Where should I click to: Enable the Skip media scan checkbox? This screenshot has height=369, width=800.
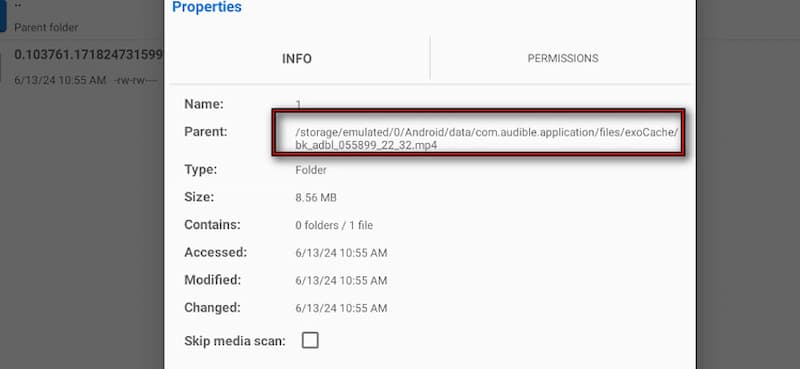pos(310,340)
